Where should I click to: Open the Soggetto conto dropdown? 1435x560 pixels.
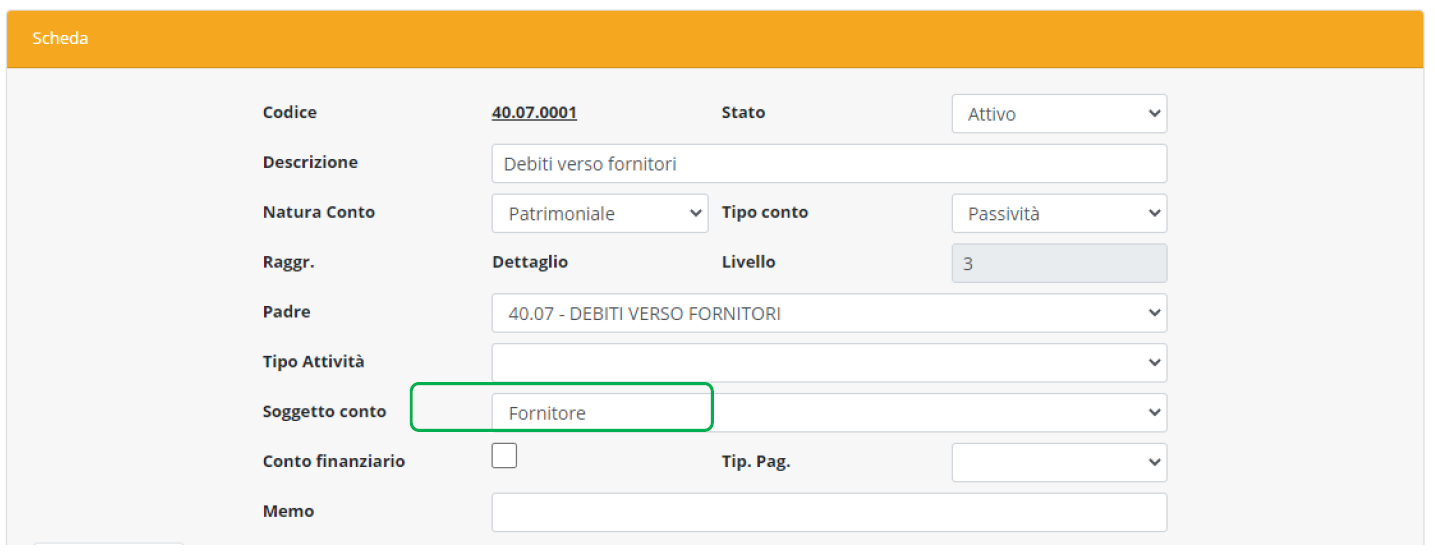[x=828, y=413]
